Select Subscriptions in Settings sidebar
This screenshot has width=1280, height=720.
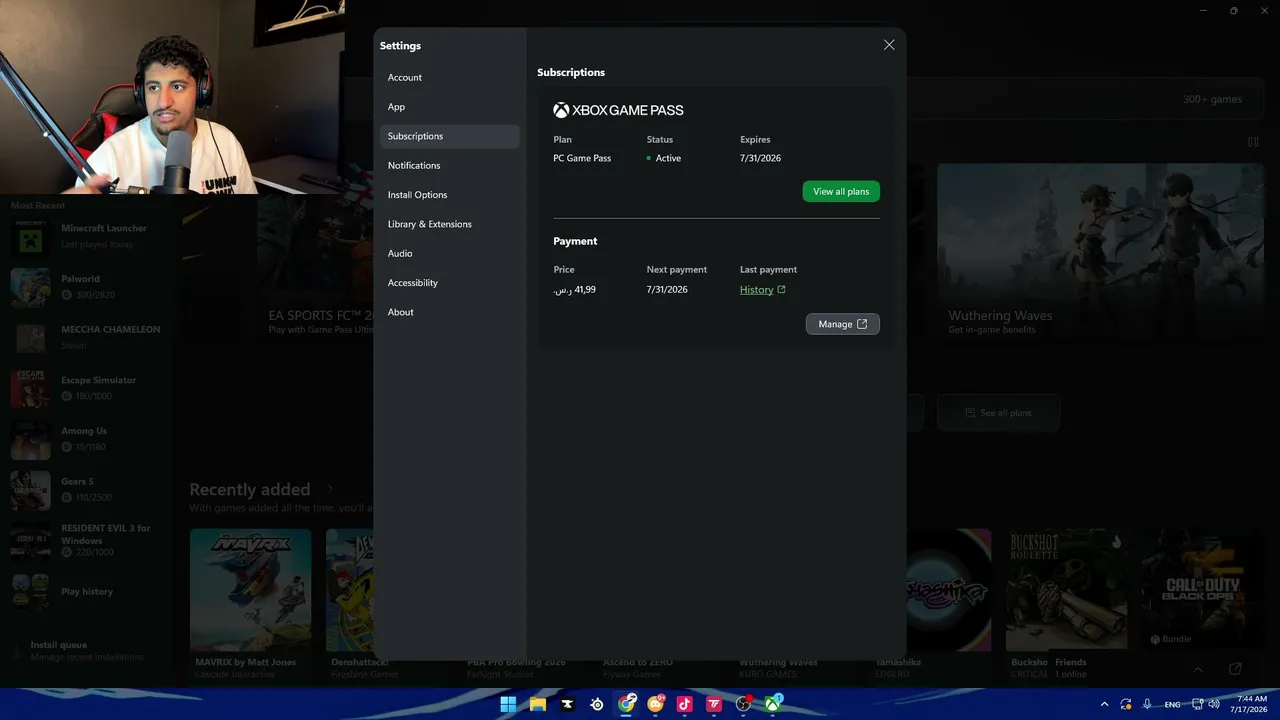pyautogui.click(x=449, y=136)
